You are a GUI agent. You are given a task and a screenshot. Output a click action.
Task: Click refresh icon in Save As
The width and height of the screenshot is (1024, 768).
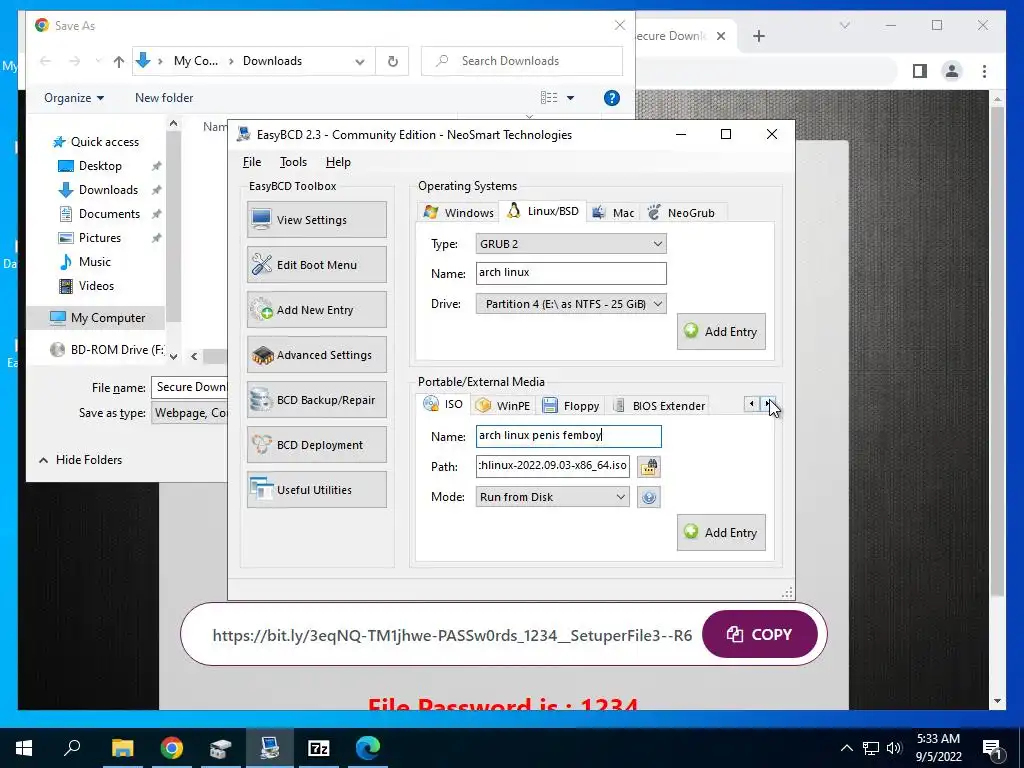pos(392,61)
